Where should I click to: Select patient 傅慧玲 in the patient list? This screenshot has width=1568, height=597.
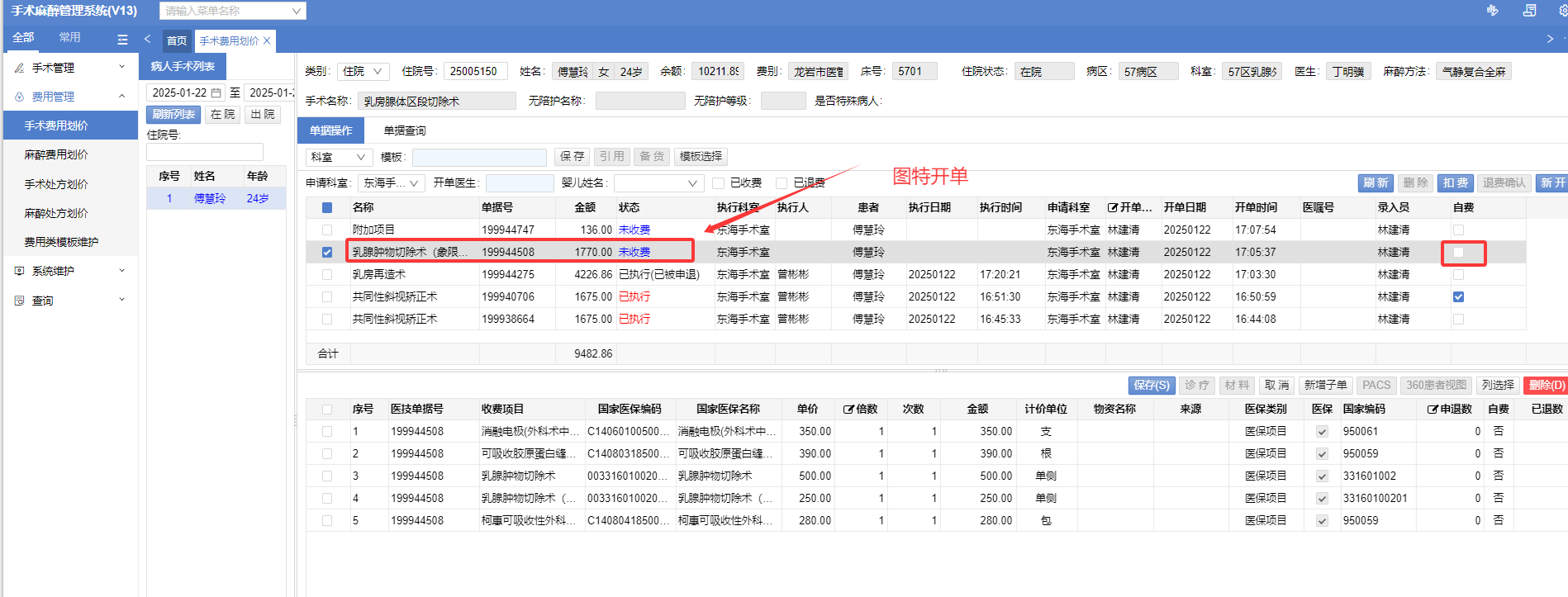pos(216,198)
